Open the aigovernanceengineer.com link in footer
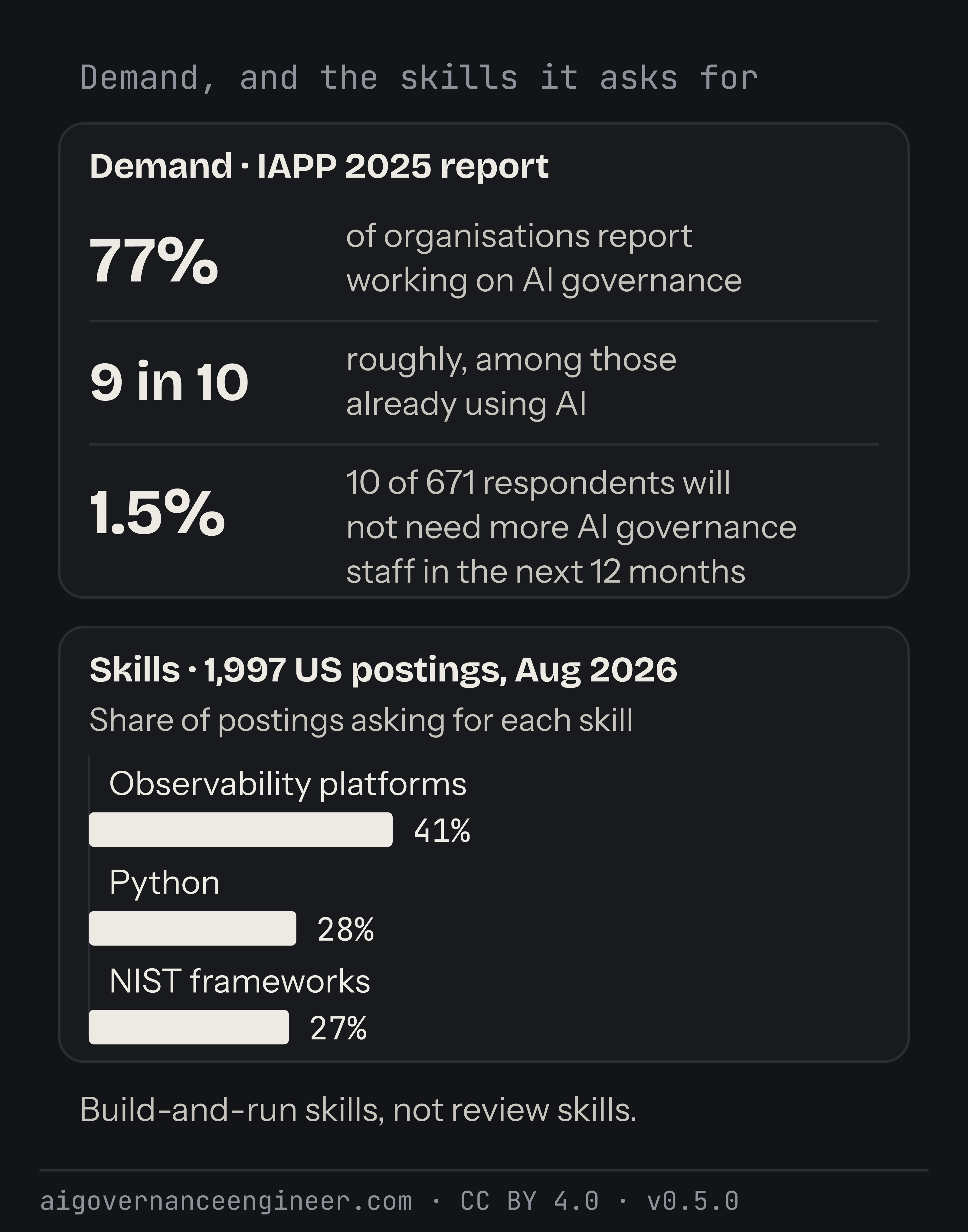 tap(226, 1201)
